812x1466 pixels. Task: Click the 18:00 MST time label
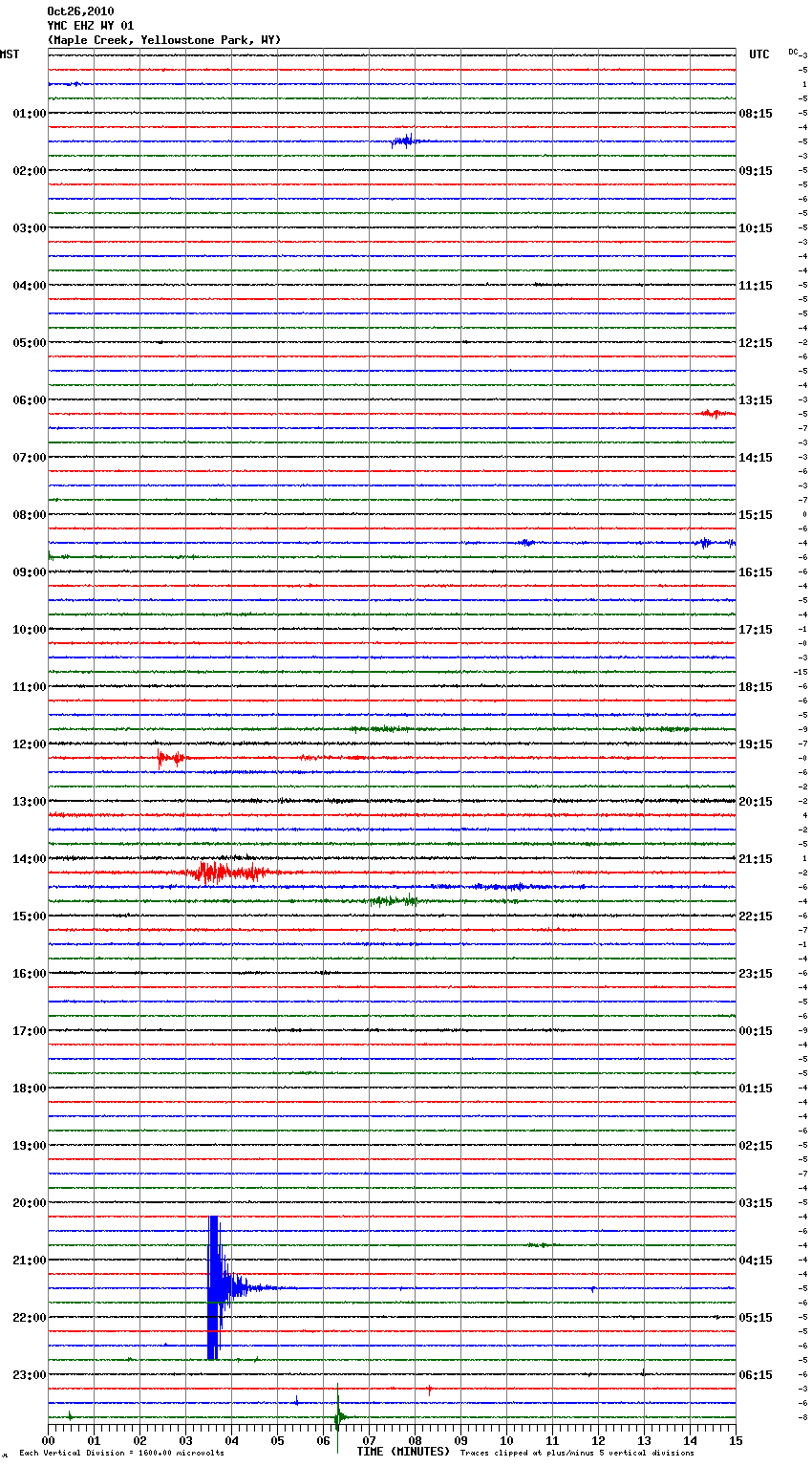click(x=30, y=1089)
